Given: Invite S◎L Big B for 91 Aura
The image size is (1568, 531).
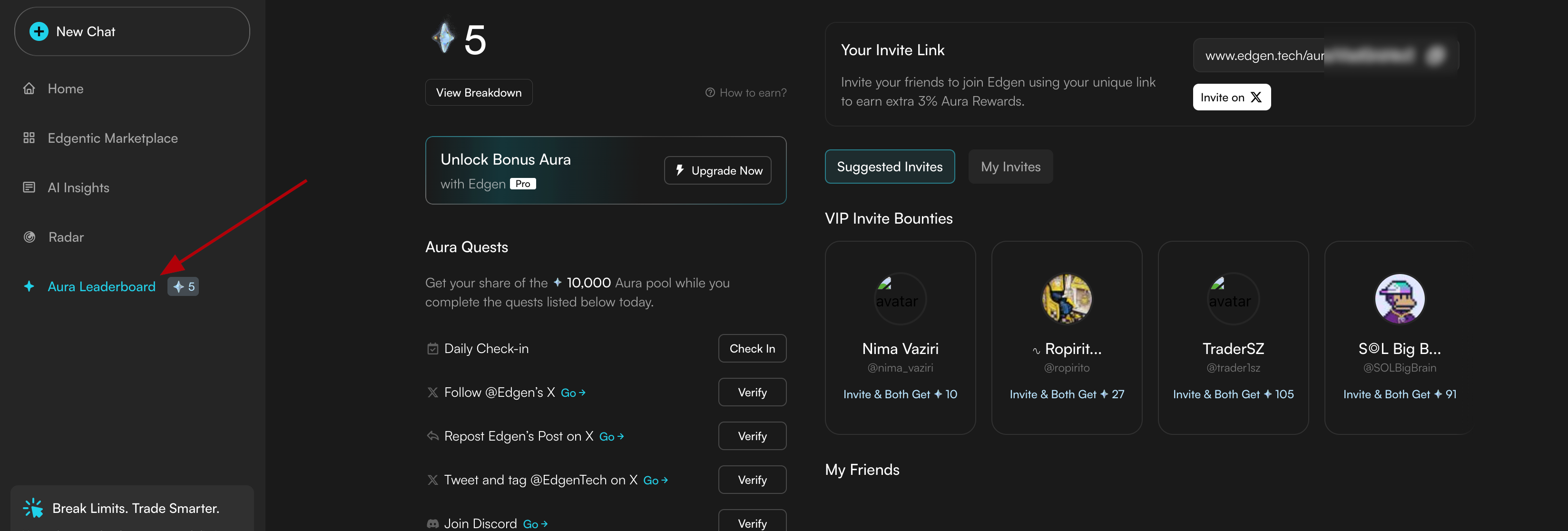Looking at the screenshot, I should pyautogui.click(x=1400, y=394).
